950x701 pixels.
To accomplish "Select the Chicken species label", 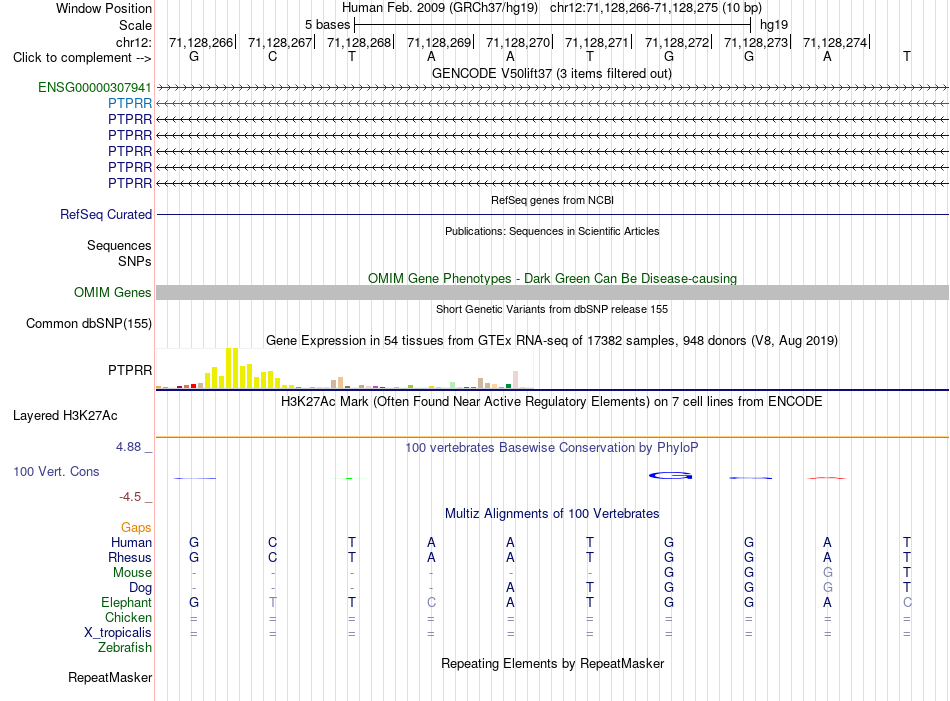I will [128, 617].
